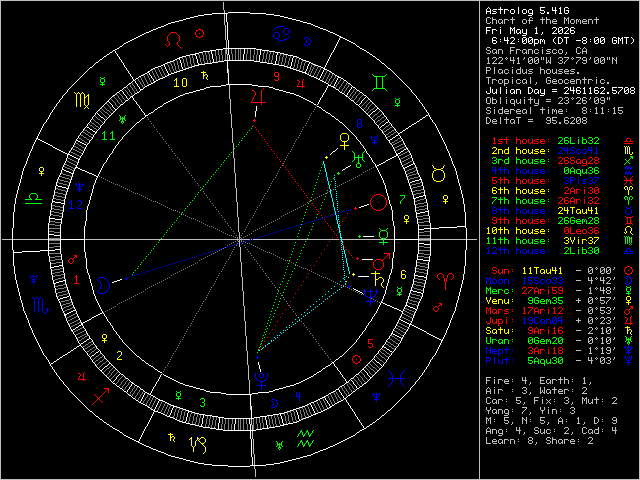The height and width of the screenshot is (480, 640).
Task: Click the 'Tropical, Geocentric.' line
Action: 548,81
